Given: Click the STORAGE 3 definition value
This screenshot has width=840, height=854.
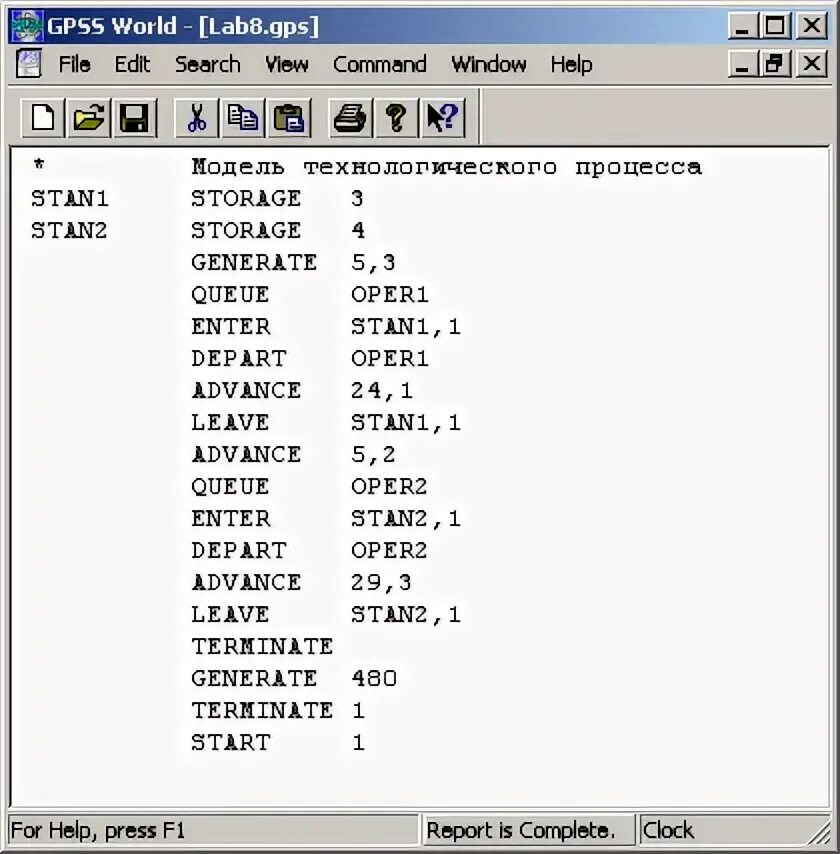Looking at the screenshot, I should pos(357,198).
